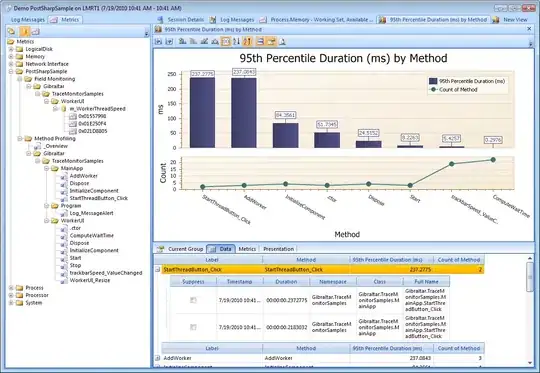The width and height of the screenshot is (540, 373).
Task: Sort by Duration column header
Action: pyautogui.click(x=286, y=281)
